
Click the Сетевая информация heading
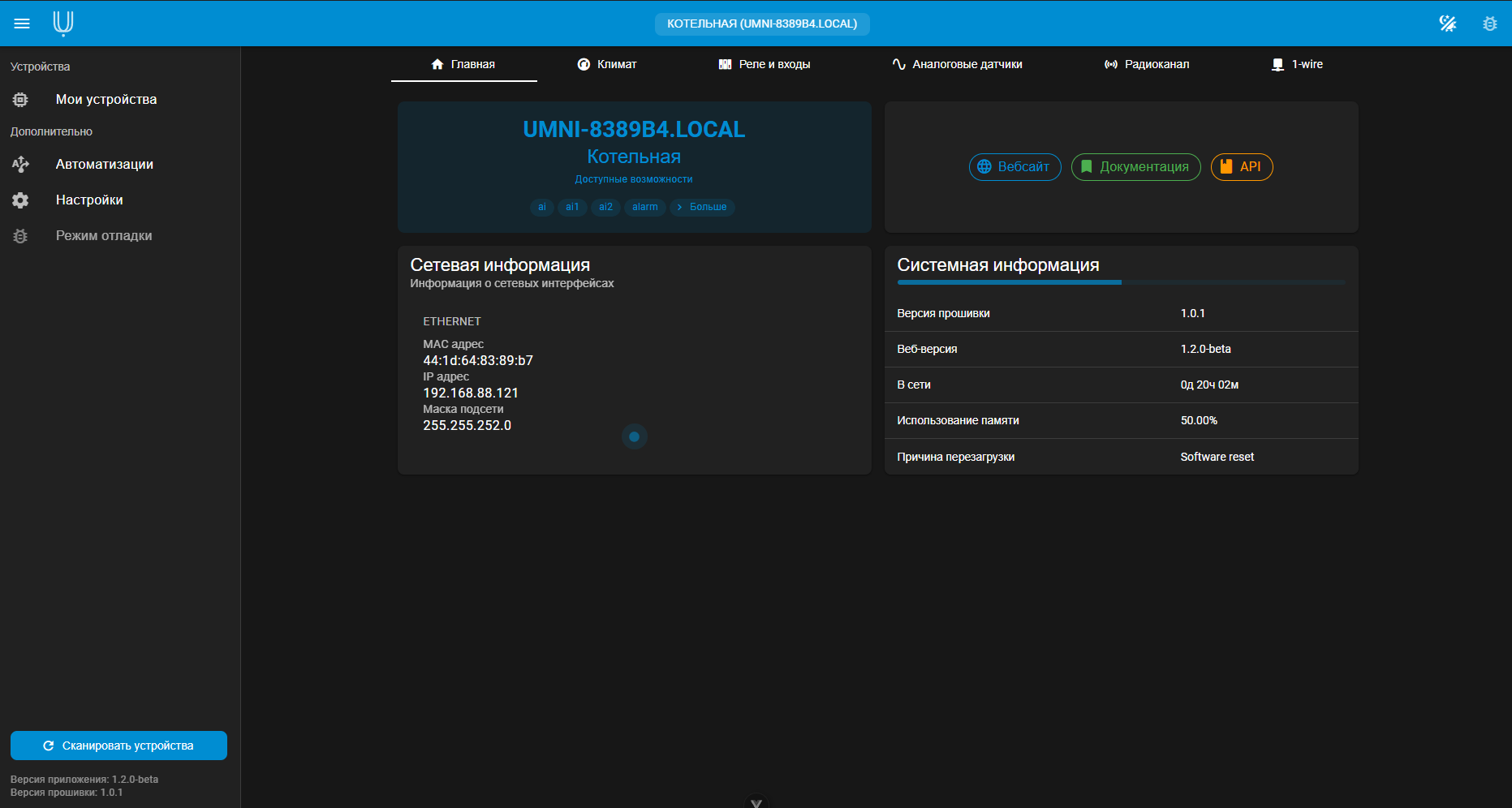500,265
